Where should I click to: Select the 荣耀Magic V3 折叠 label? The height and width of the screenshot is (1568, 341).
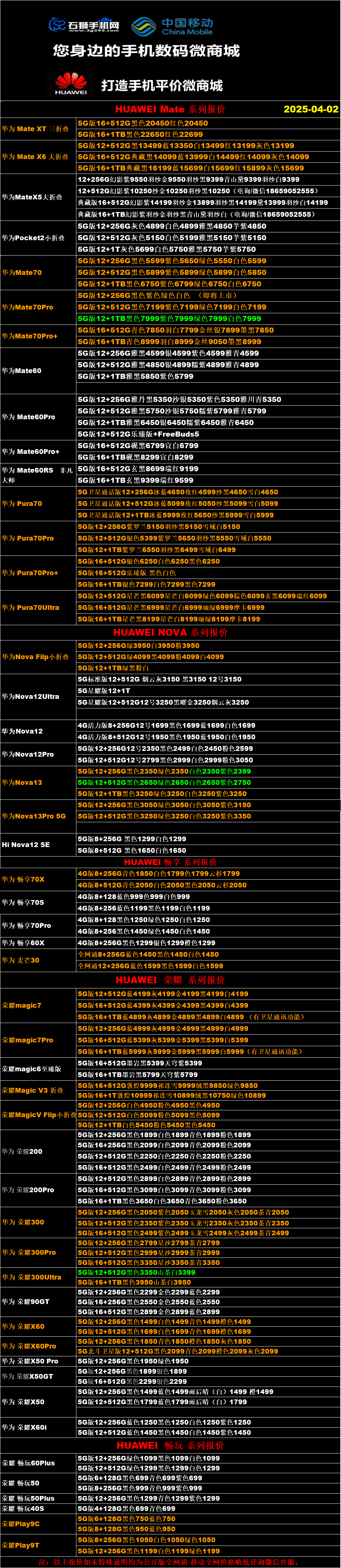(33, 1090)
